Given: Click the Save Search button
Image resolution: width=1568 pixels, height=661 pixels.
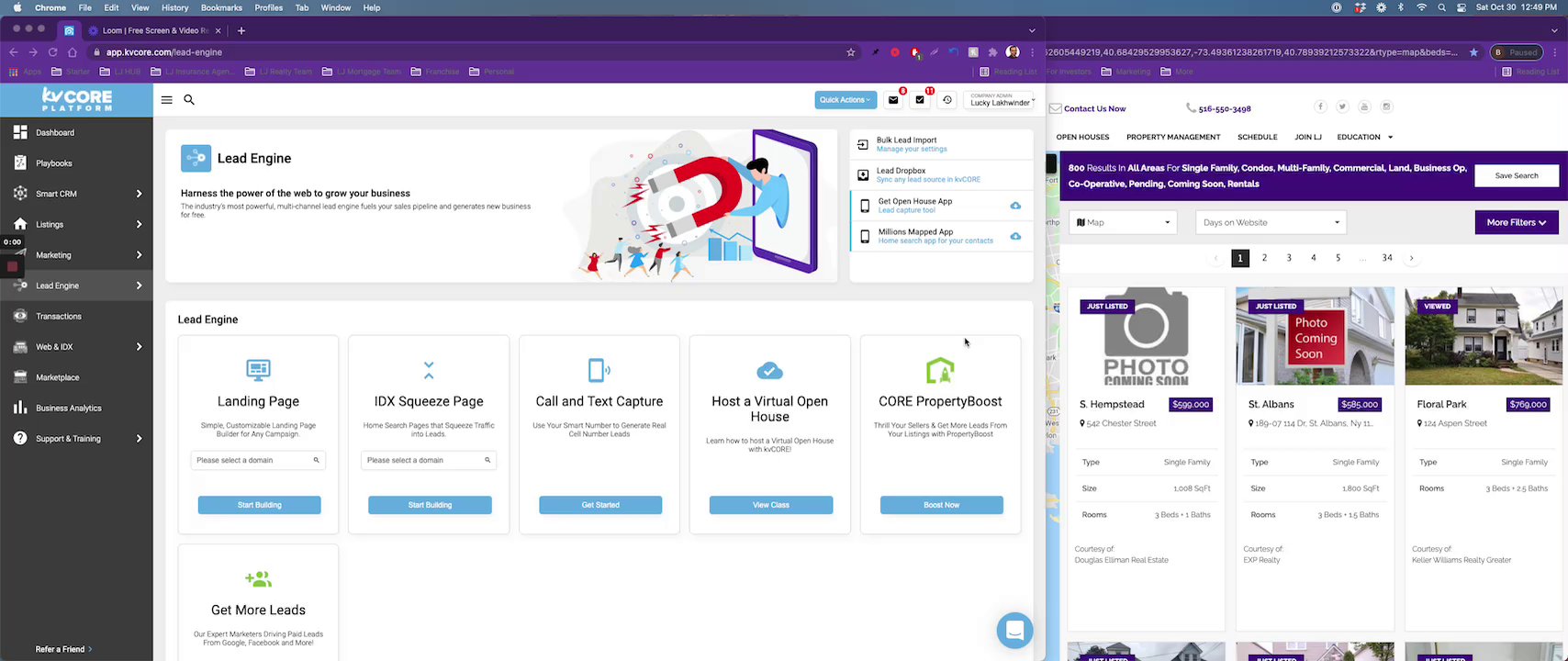Looking at the screenshot, I should click(x=1517, y=175).
